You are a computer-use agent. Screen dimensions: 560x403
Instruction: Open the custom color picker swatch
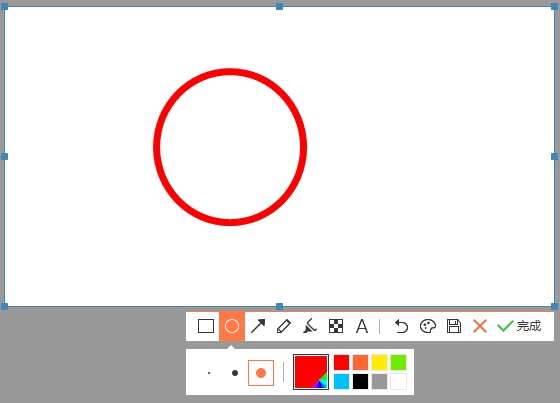coord(311,372)
